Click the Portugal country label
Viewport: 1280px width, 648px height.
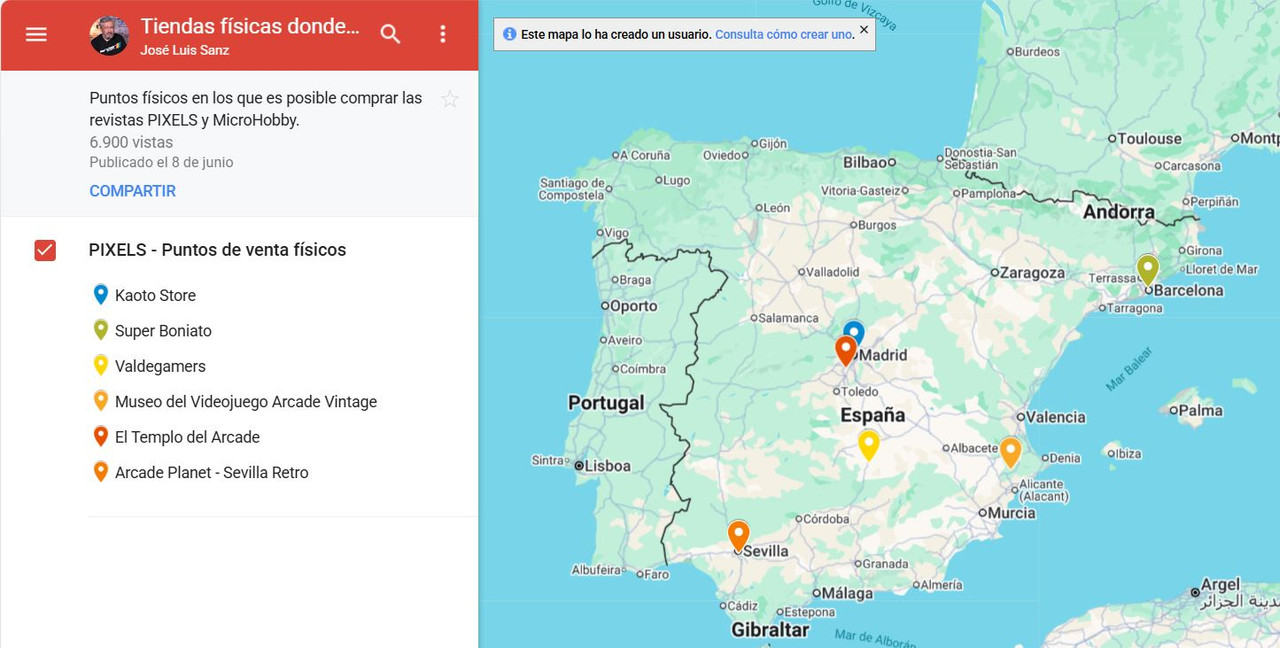[606, 403]
